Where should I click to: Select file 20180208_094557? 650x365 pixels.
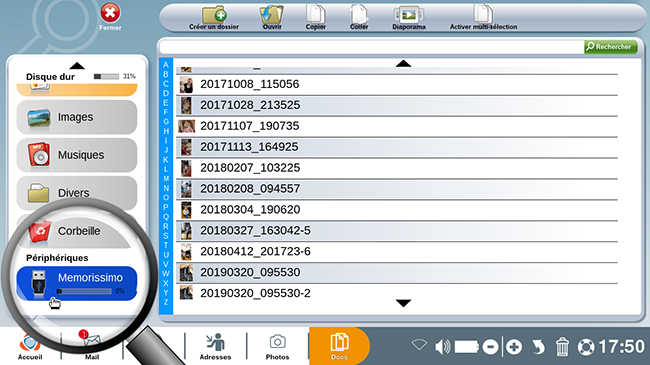tap(397, 189)
